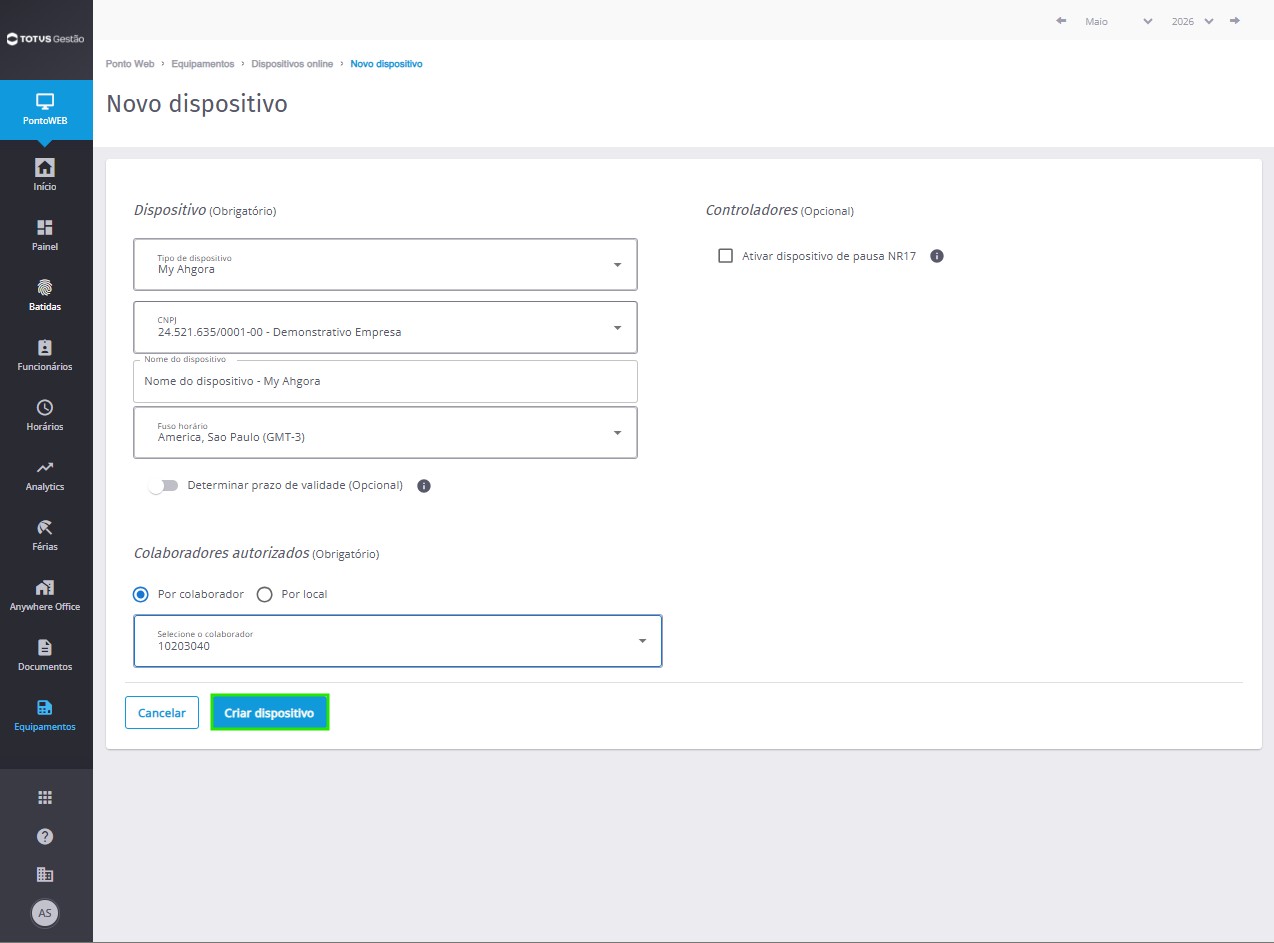Click Colaboradores autorizados heading
Viewport: 1274px width, 943px height.
coord(257,553)
